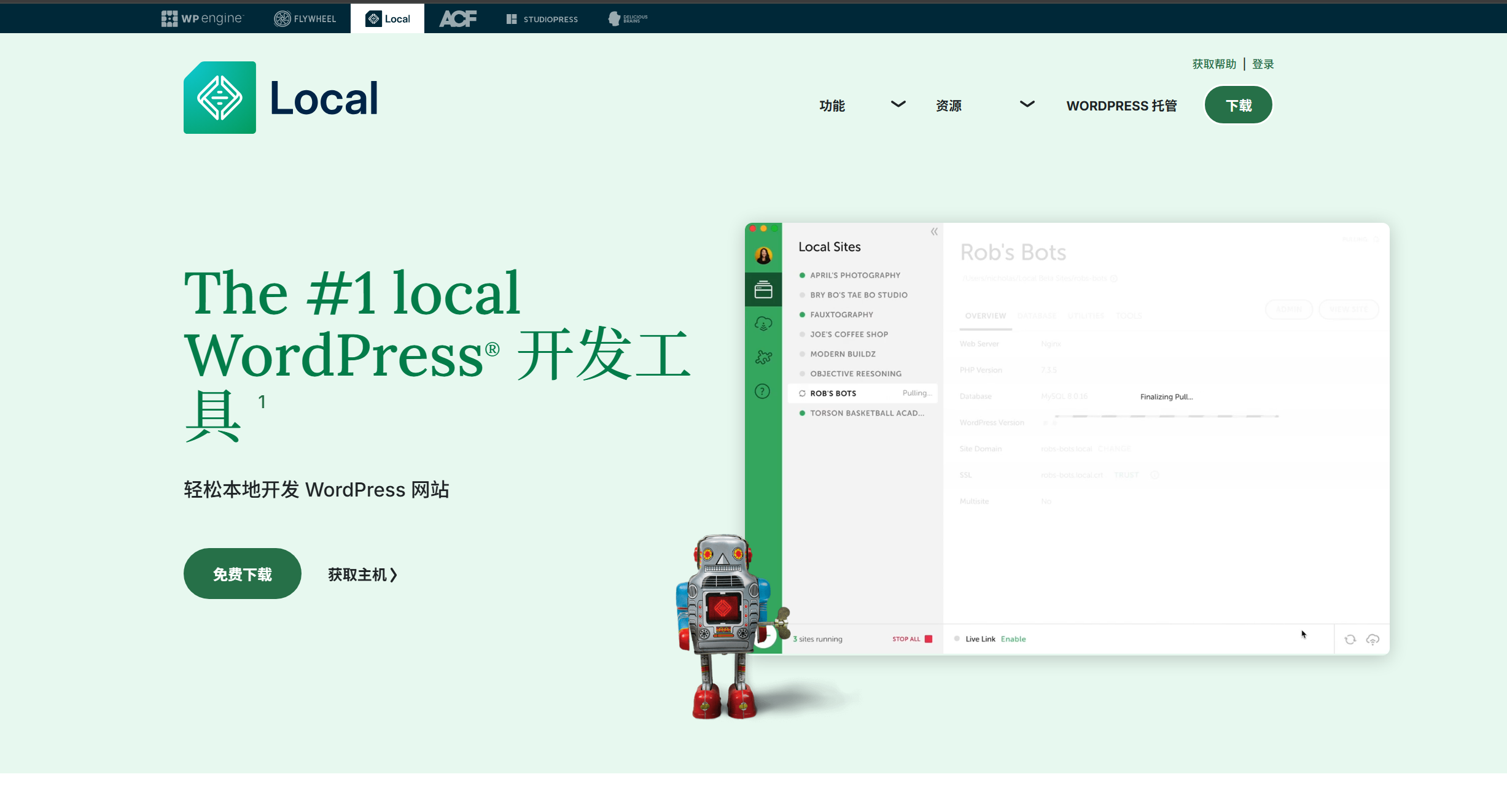1507x812 pixels.
Task: Open the 功能 features menu
Action: point(832,106)
